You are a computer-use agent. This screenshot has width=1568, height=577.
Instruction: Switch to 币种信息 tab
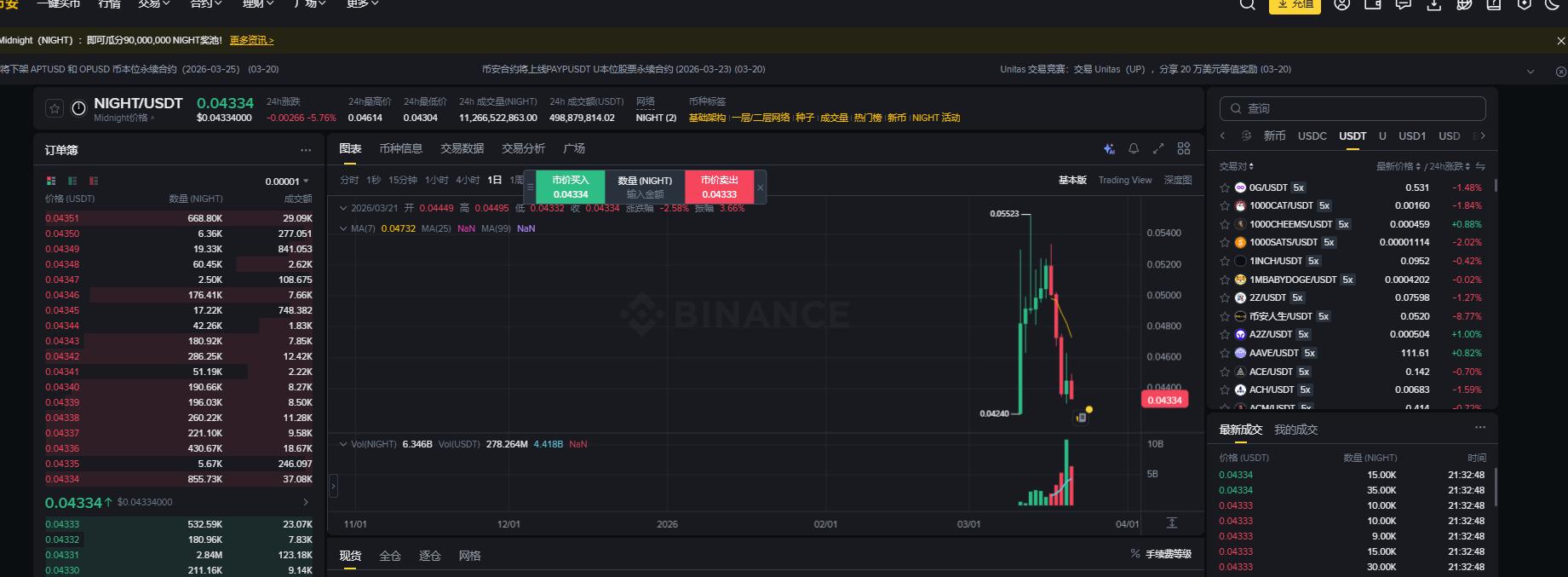pyautogui.click(x=401, y=148)
